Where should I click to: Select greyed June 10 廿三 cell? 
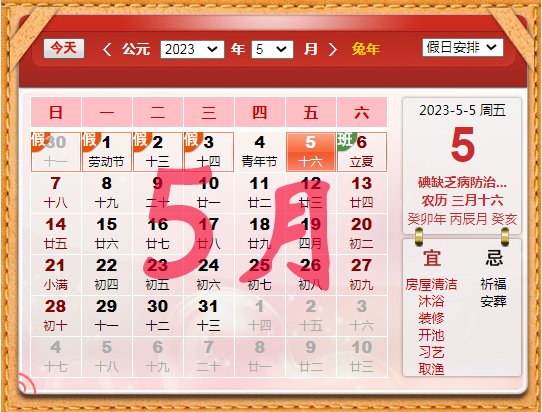(362, 357)
